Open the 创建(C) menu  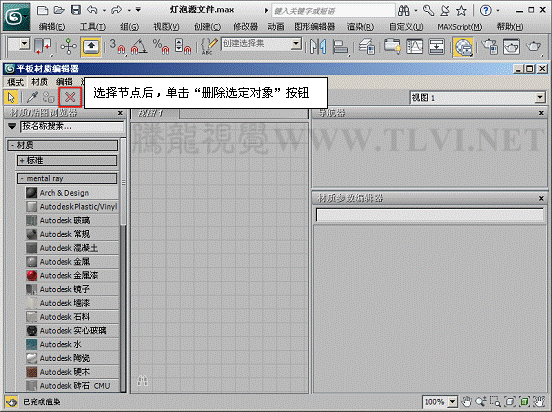[x=207, y=27]
